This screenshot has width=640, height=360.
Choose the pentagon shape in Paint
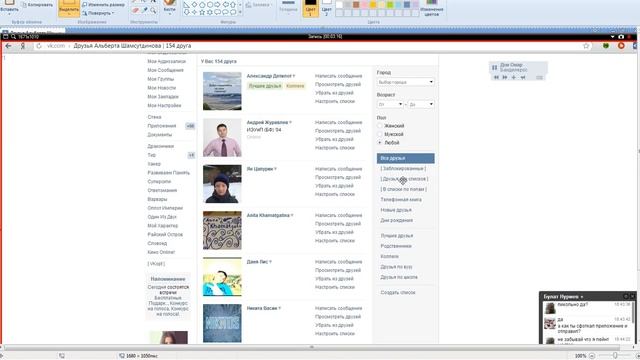click(202, 4)
